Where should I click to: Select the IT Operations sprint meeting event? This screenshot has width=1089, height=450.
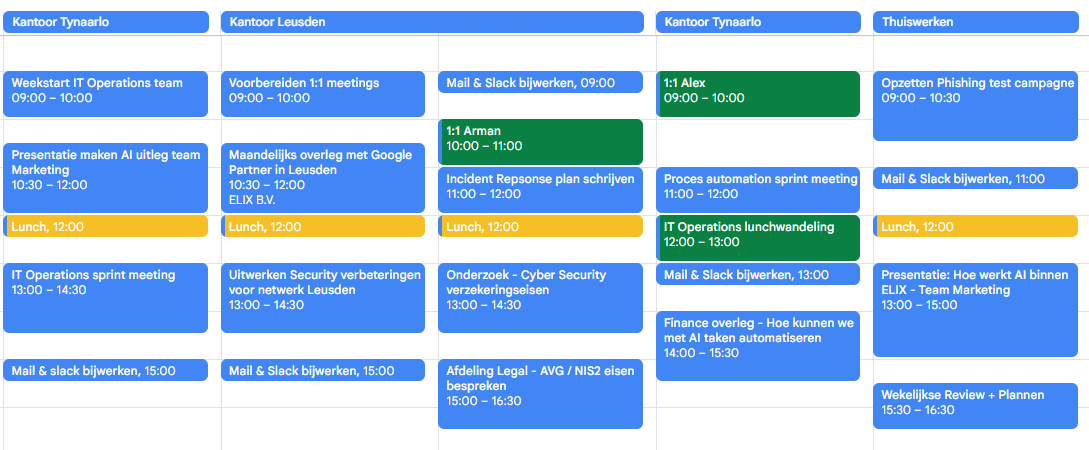pos(106,298)
